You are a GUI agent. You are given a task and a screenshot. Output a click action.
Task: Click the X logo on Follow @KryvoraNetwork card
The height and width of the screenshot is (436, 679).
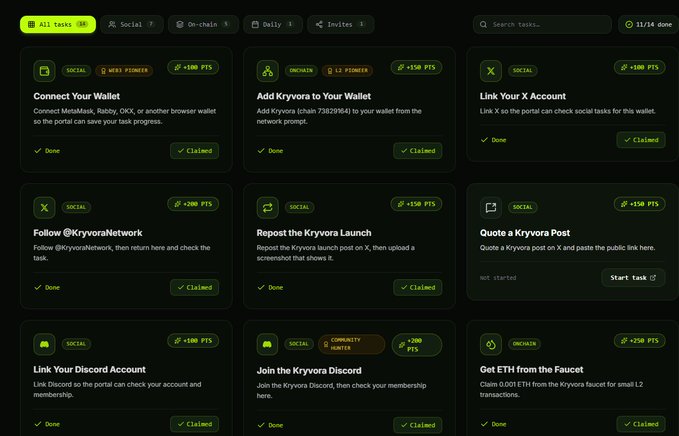pyautogui.click(x=45, y=208)
